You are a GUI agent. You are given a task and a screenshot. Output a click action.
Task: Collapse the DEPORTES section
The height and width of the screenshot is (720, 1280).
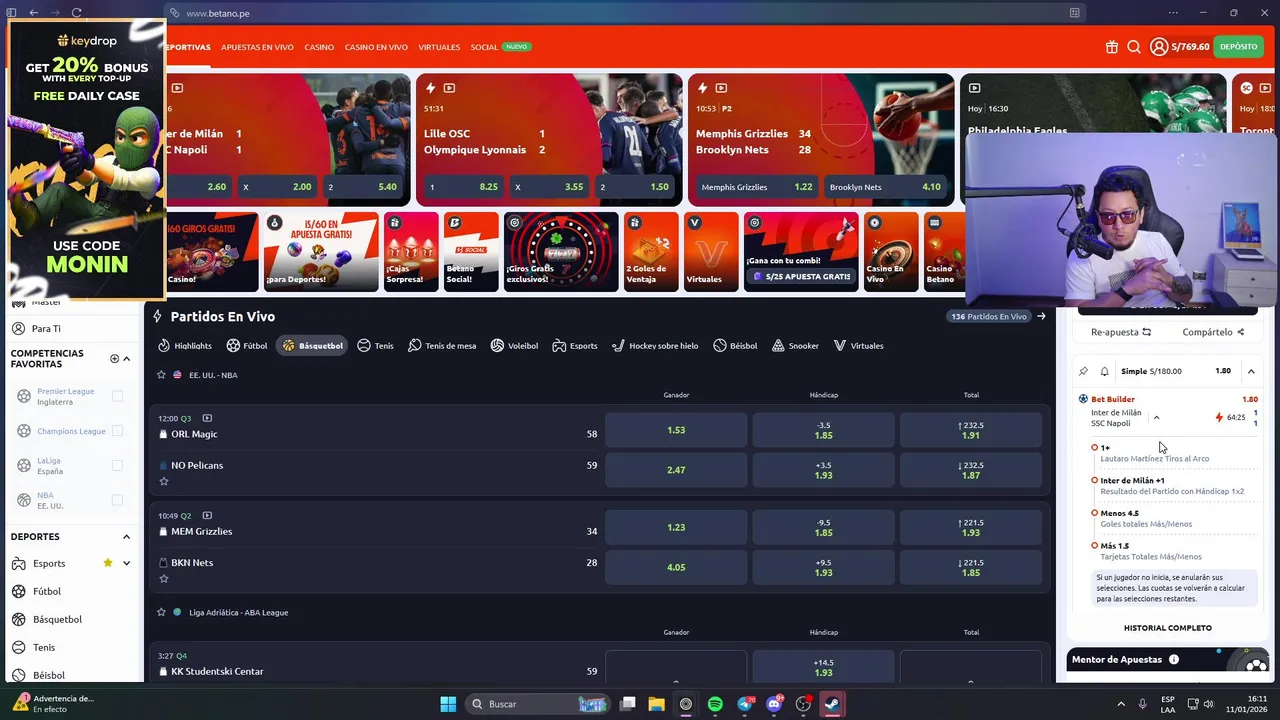(126, 537)
